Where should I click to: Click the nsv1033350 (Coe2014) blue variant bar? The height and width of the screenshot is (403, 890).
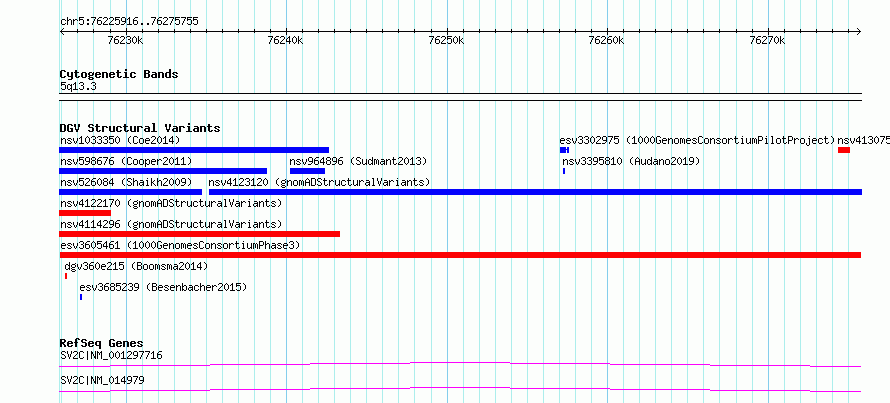(194, 150)
